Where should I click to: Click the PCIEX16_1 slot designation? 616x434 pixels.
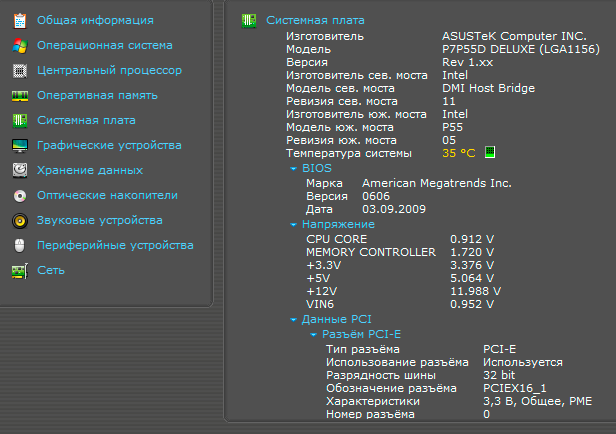click(x=514, y=388)
